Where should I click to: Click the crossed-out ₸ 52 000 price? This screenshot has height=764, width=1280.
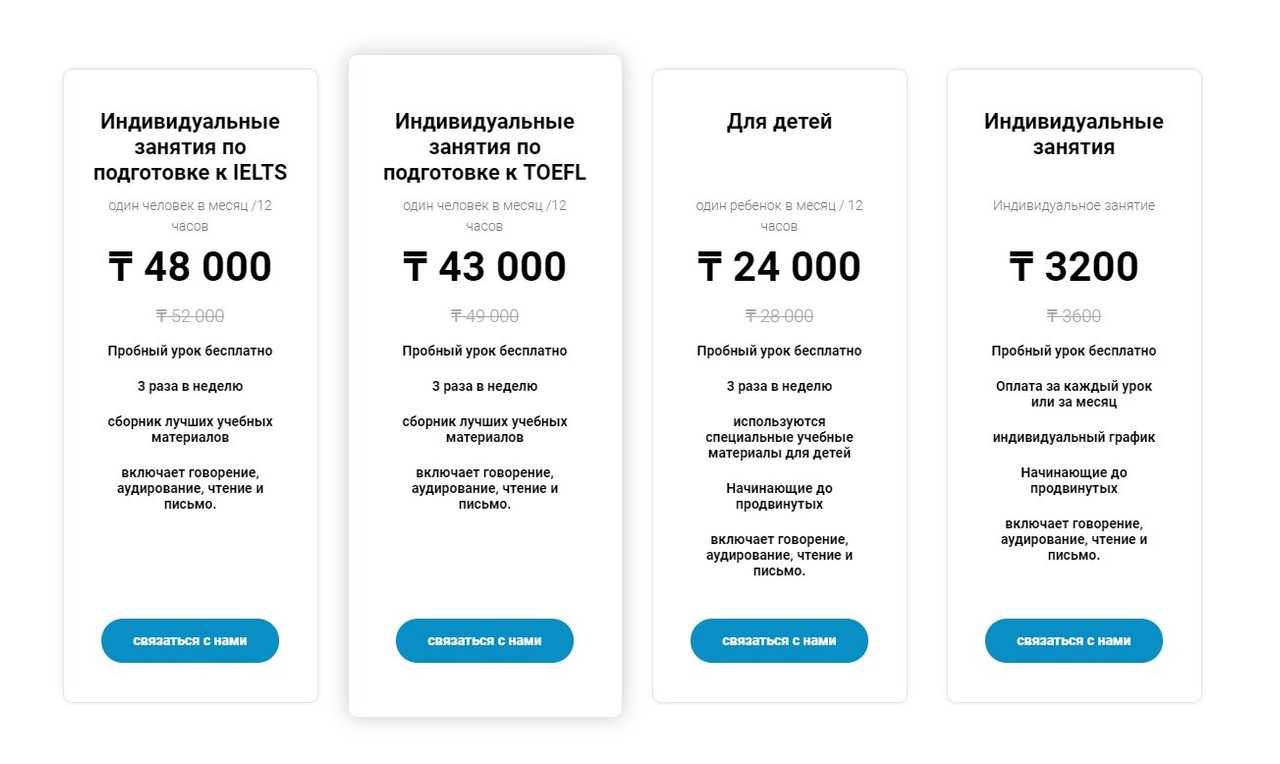(x=190, y=316)
